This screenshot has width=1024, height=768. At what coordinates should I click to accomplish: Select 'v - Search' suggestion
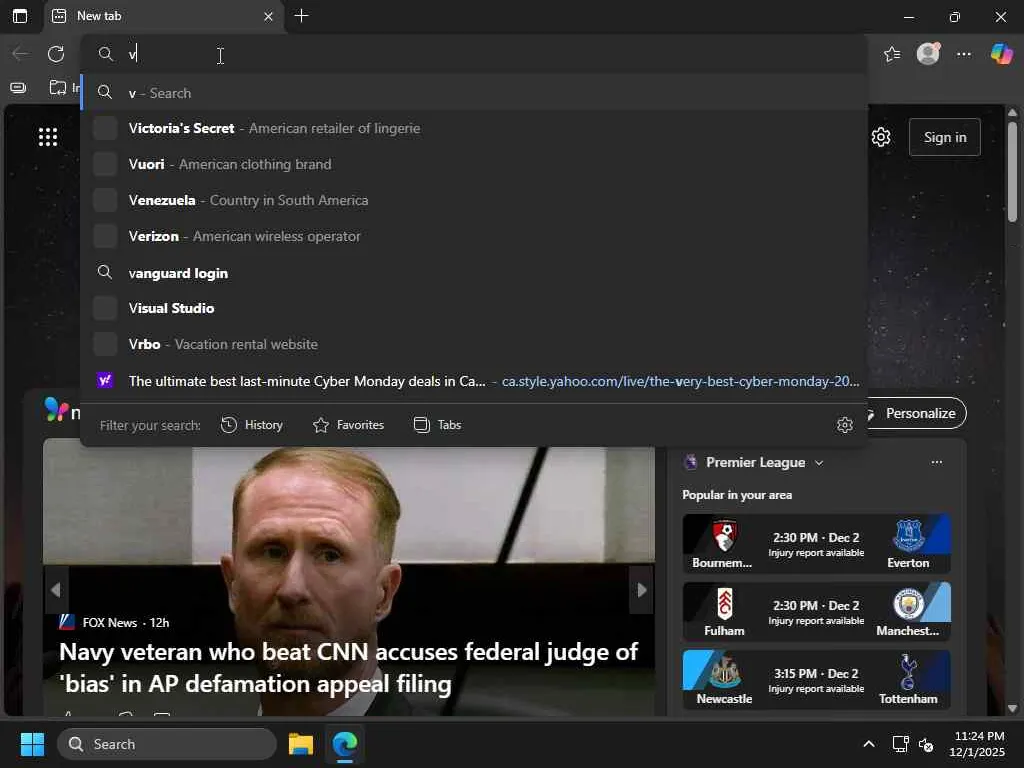(x=474, y=93)
